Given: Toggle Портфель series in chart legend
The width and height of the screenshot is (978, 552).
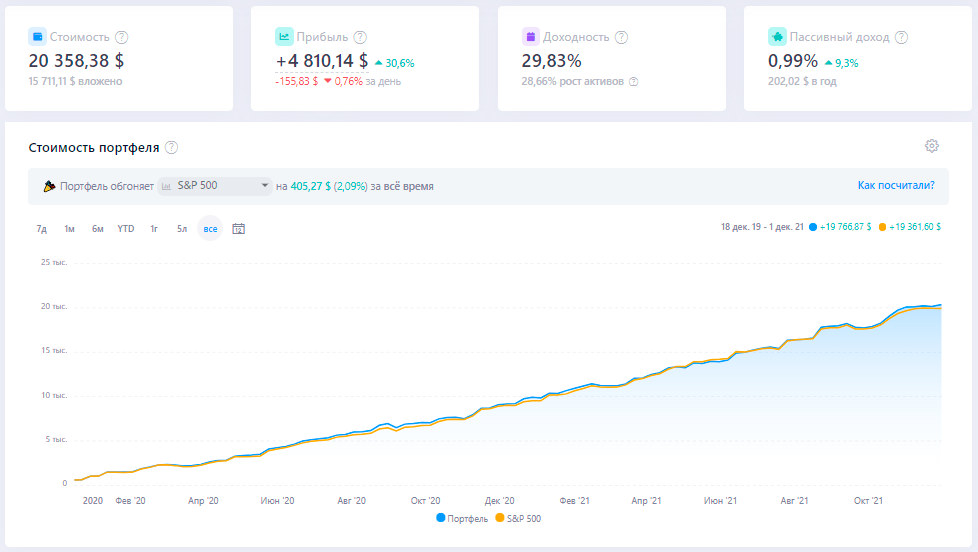Looking at the screenshot, I should coord(462,518).
